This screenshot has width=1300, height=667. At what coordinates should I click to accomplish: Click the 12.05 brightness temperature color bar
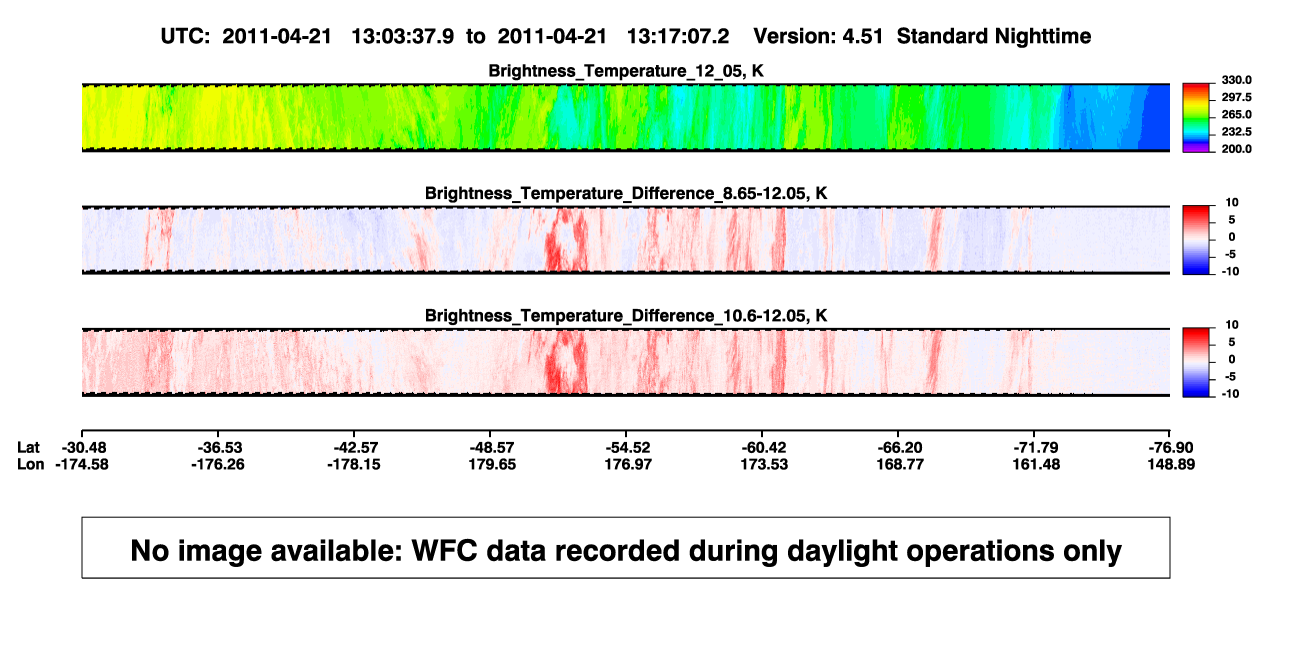(x=1197, y=116)
